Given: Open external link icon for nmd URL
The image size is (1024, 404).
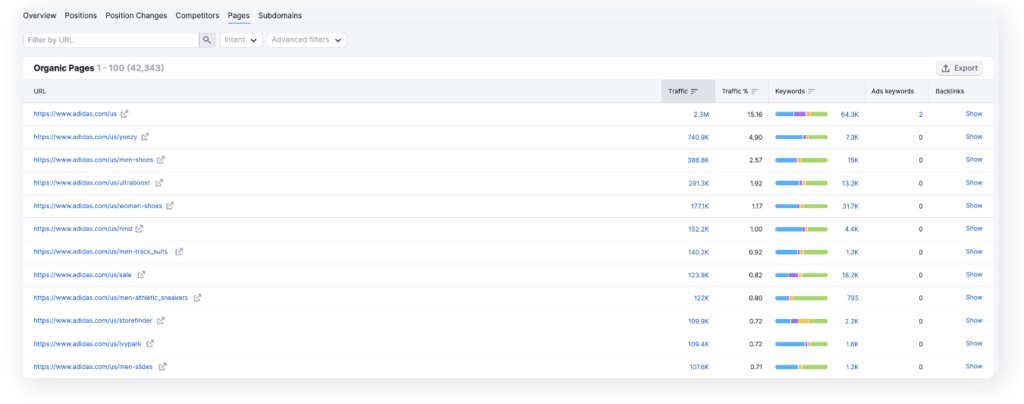Looking at the screenshot, I should click(x=139, y=229).
